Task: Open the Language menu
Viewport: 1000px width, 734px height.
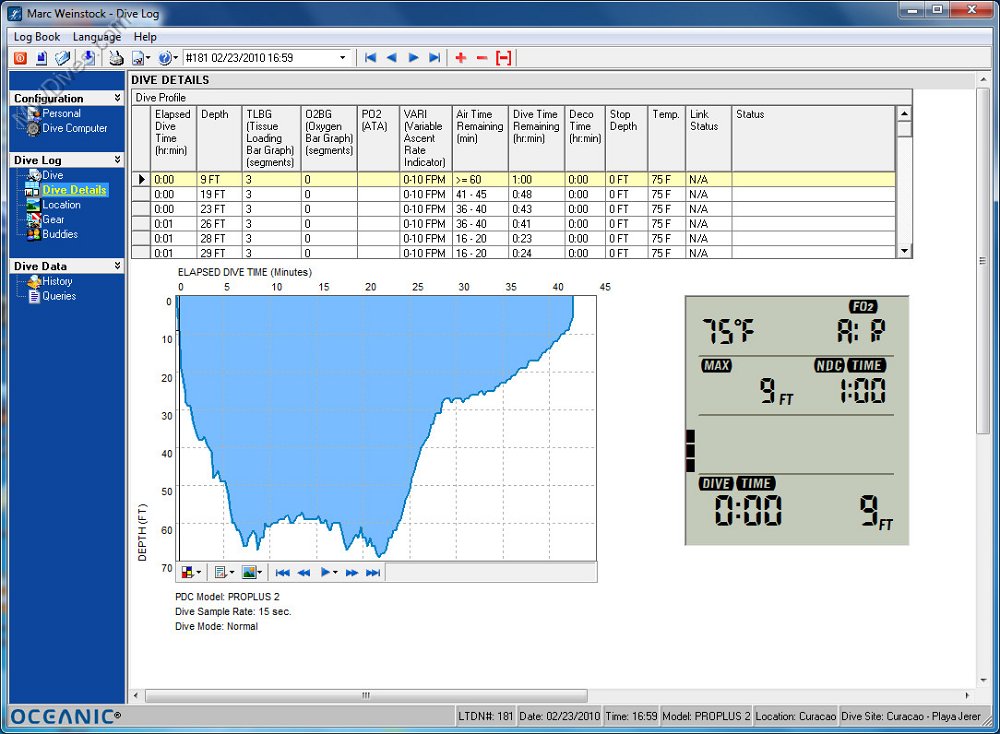Action: click(97, 37)
